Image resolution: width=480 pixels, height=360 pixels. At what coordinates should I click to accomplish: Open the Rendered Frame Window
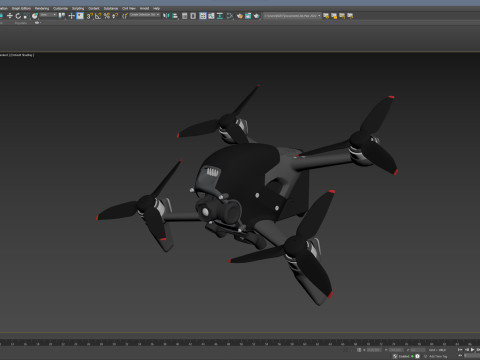tap(248, 16)
